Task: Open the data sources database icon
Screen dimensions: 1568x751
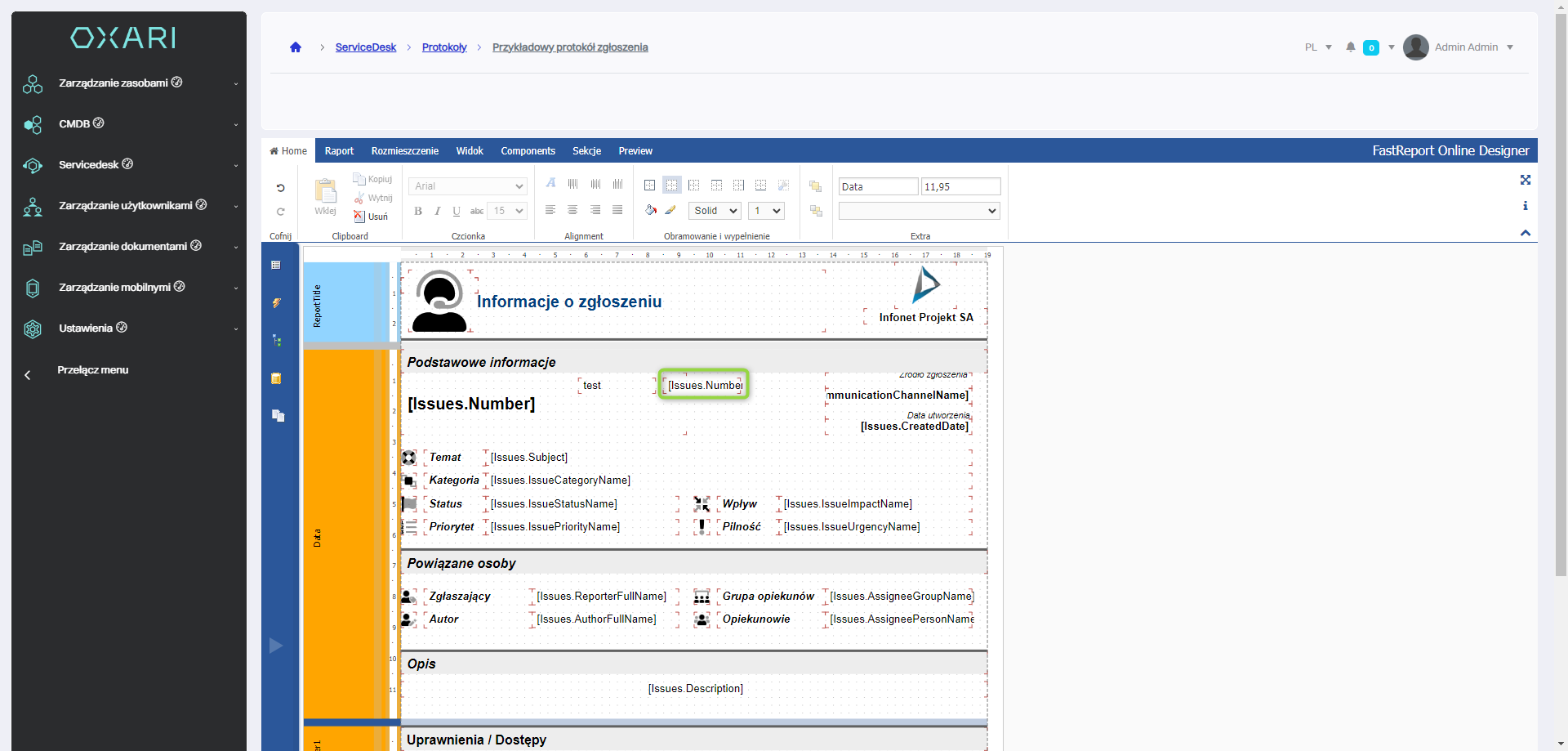Action: [x=277, y=378]
